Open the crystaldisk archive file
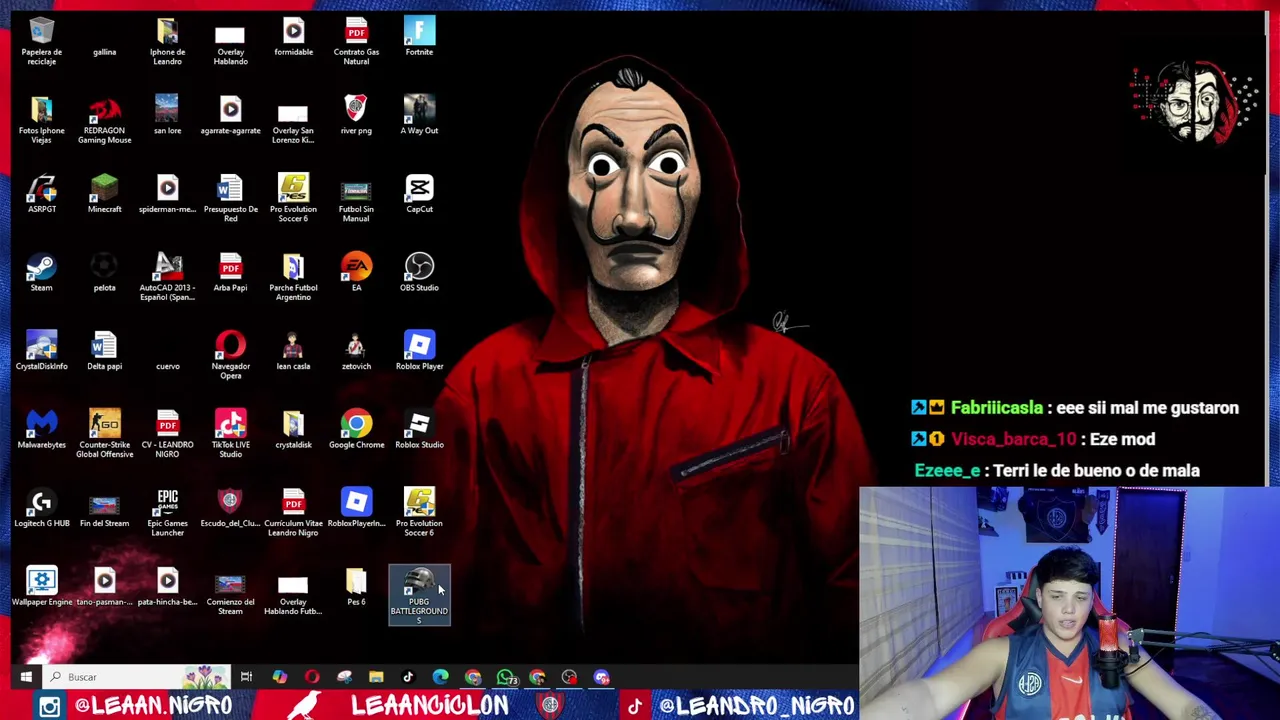This screenshot has width=1280, height=720. [293, 430]
